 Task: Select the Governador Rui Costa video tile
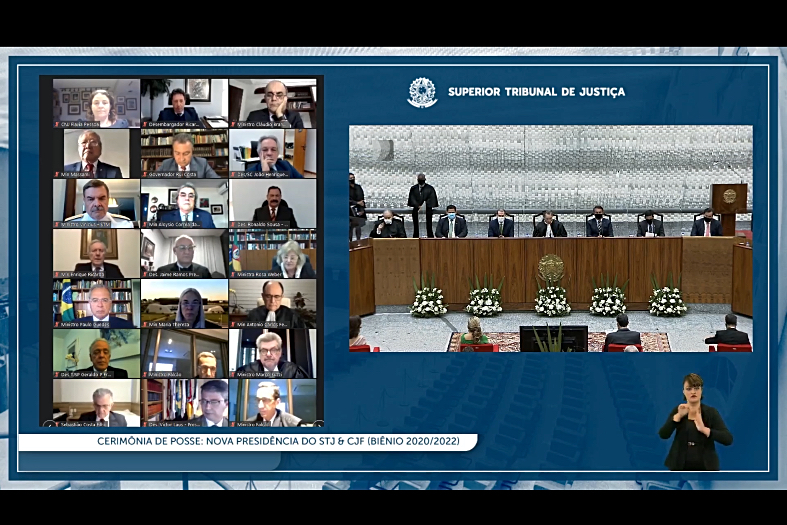(185, 154)
